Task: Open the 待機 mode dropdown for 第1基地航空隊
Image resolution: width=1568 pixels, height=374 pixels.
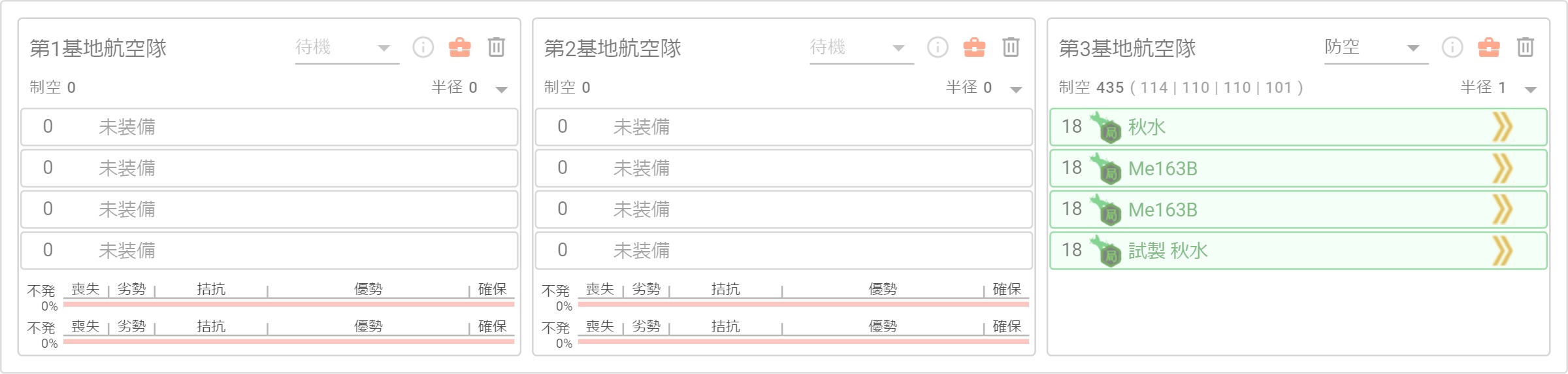Action: [347, 48]
